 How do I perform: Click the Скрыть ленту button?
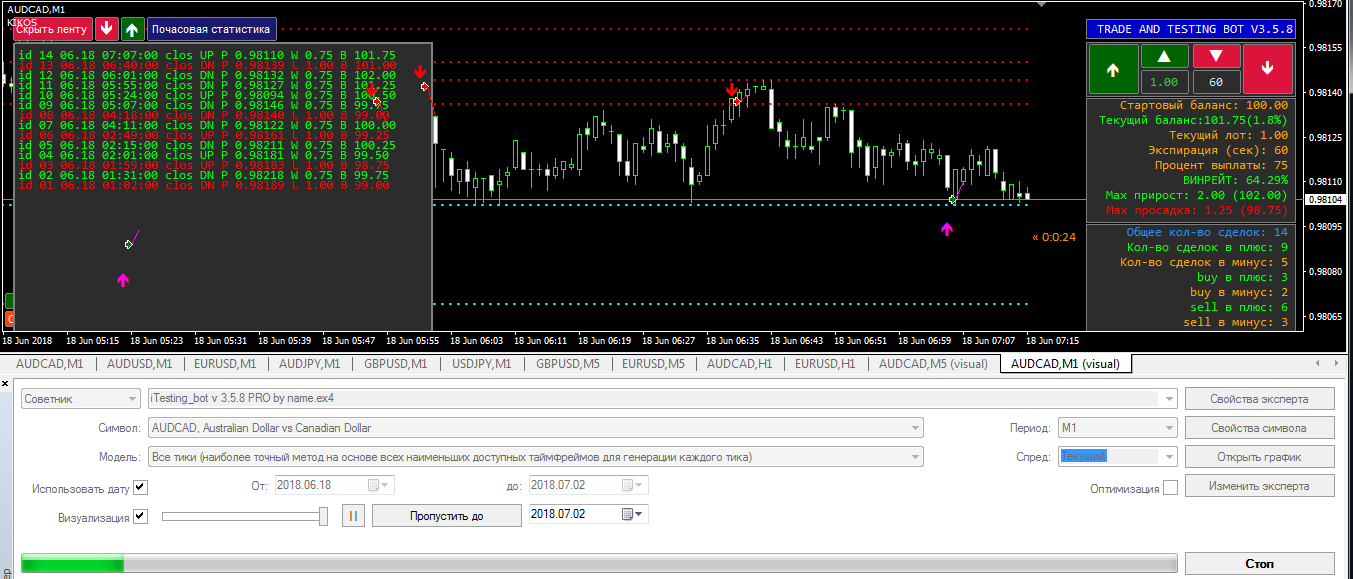click(51, 29)
